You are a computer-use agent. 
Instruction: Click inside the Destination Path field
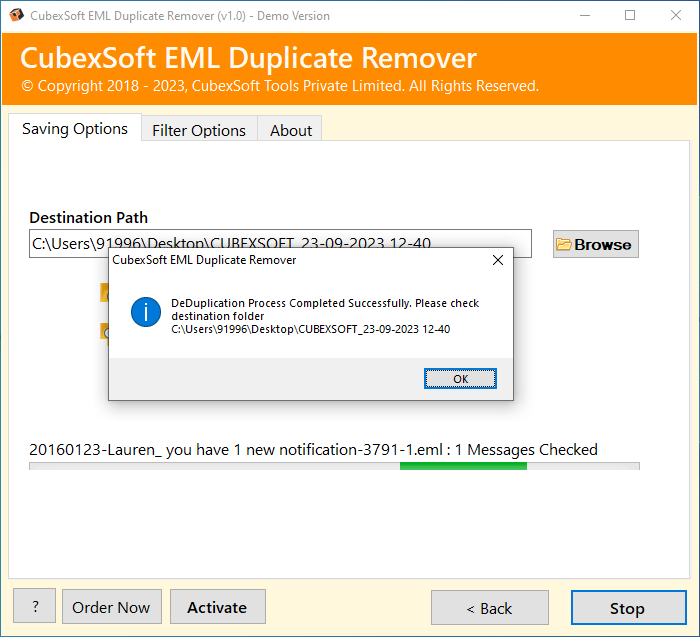(280, 243)
